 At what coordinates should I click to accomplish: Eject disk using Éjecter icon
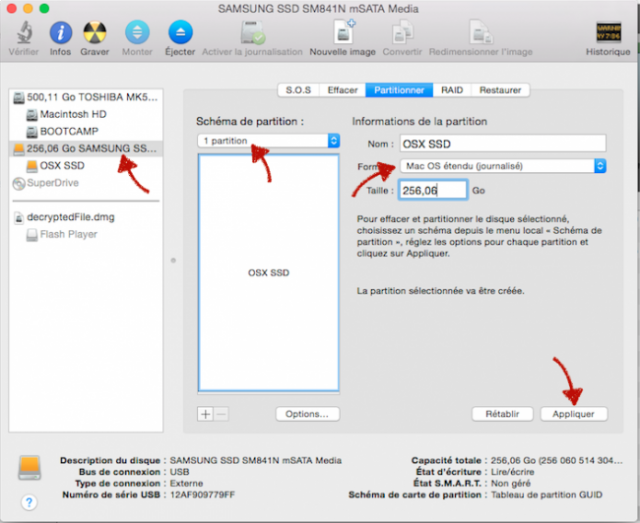(x=180, y=32)
